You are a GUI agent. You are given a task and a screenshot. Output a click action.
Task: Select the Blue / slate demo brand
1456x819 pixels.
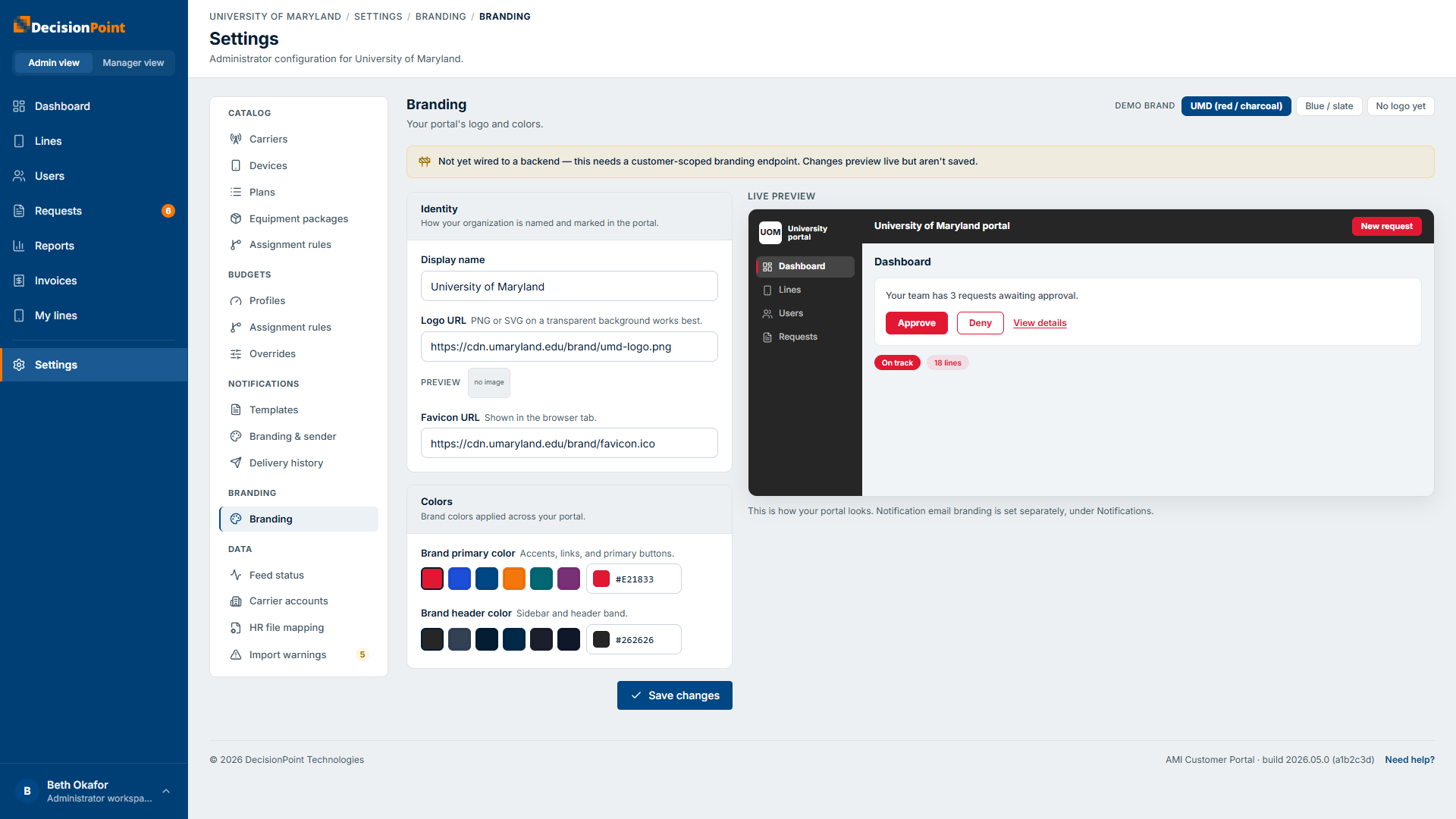pos(1329,106)
